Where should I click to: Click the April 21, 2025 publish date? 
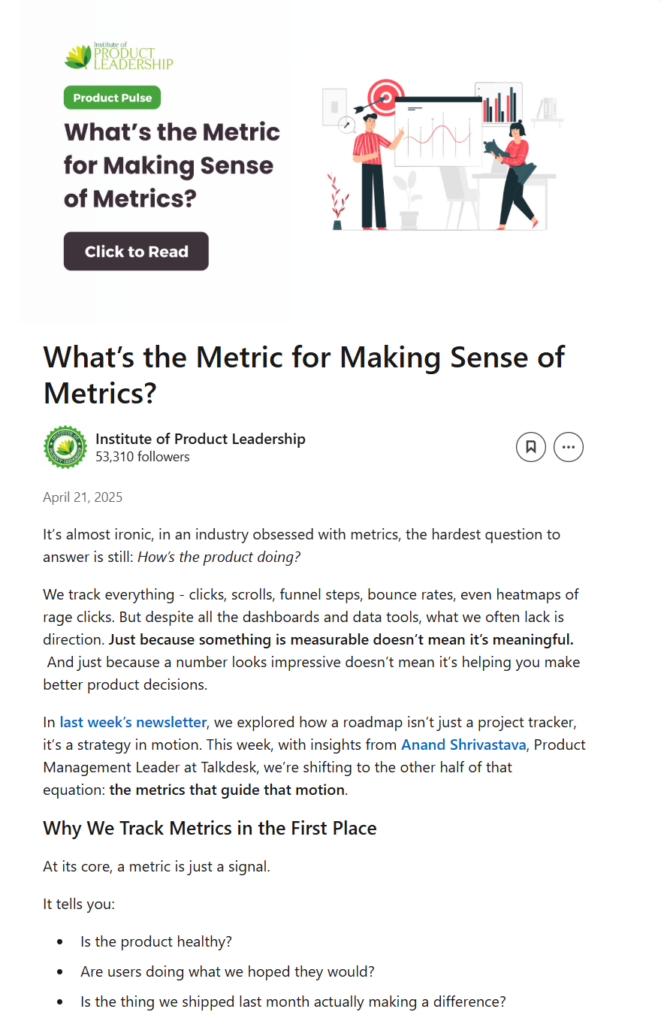83,497
